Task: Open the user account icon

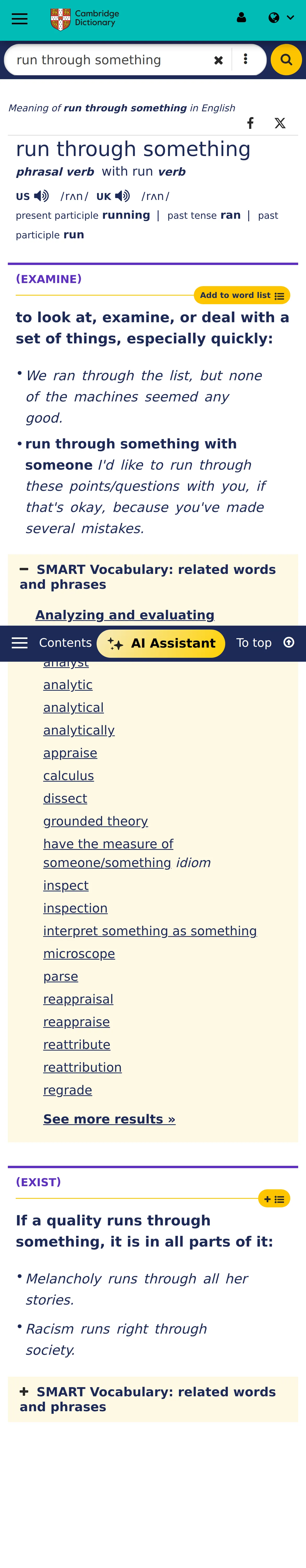Action: [241, 18]
